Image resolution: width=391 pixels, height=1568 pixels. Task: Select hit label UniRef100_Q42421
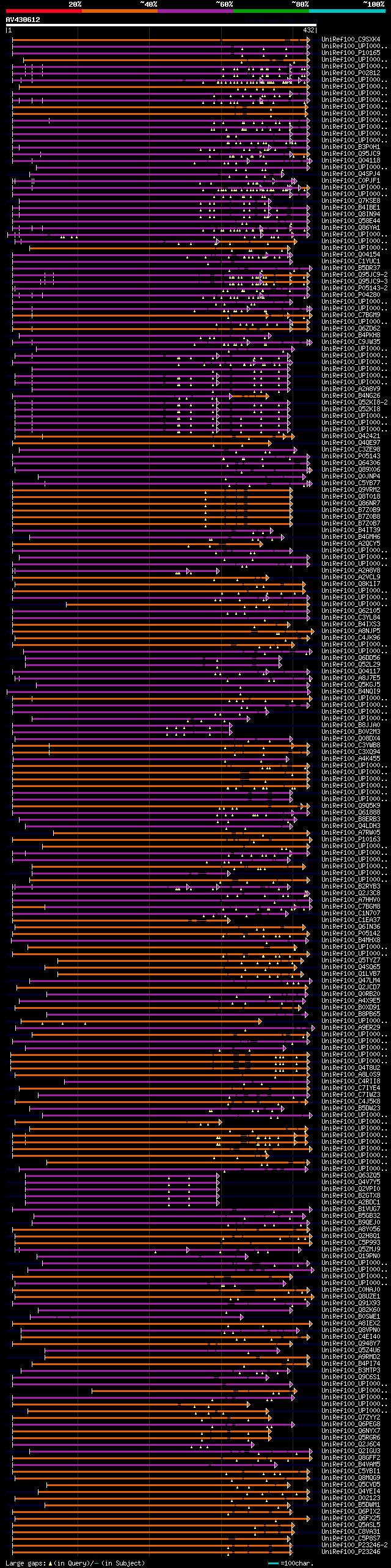(351, 436)
